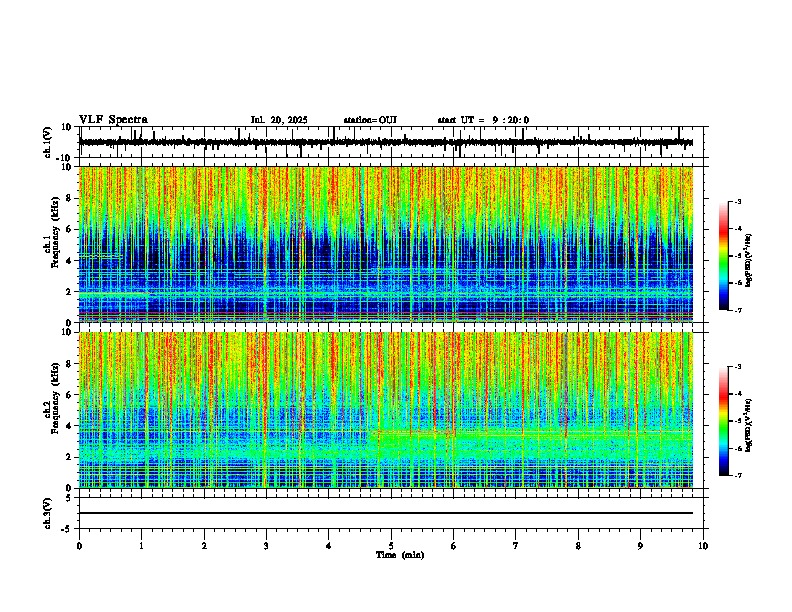Click ch.1 spectrogram frequency tick "4"
Screen dimensions: 792x612
70,261
